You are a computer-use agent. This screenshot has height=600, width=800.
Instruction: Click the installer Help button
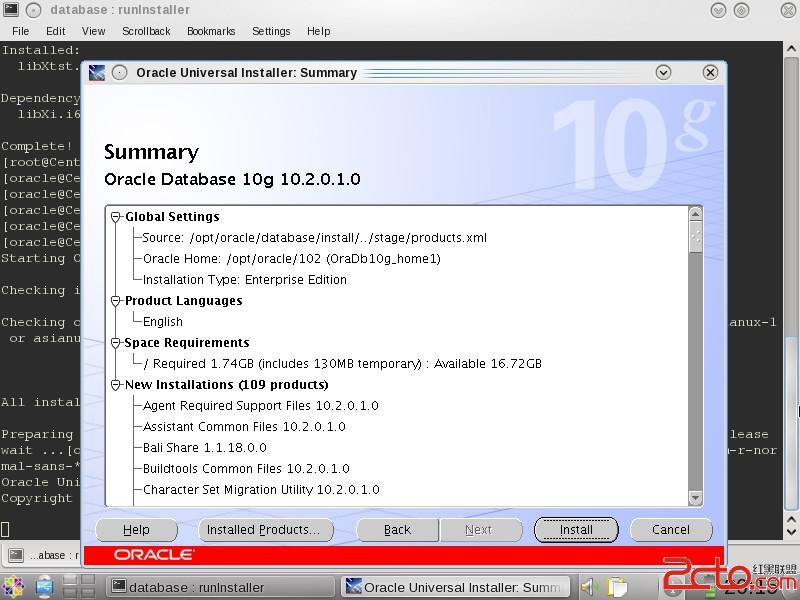pos(136,530)
